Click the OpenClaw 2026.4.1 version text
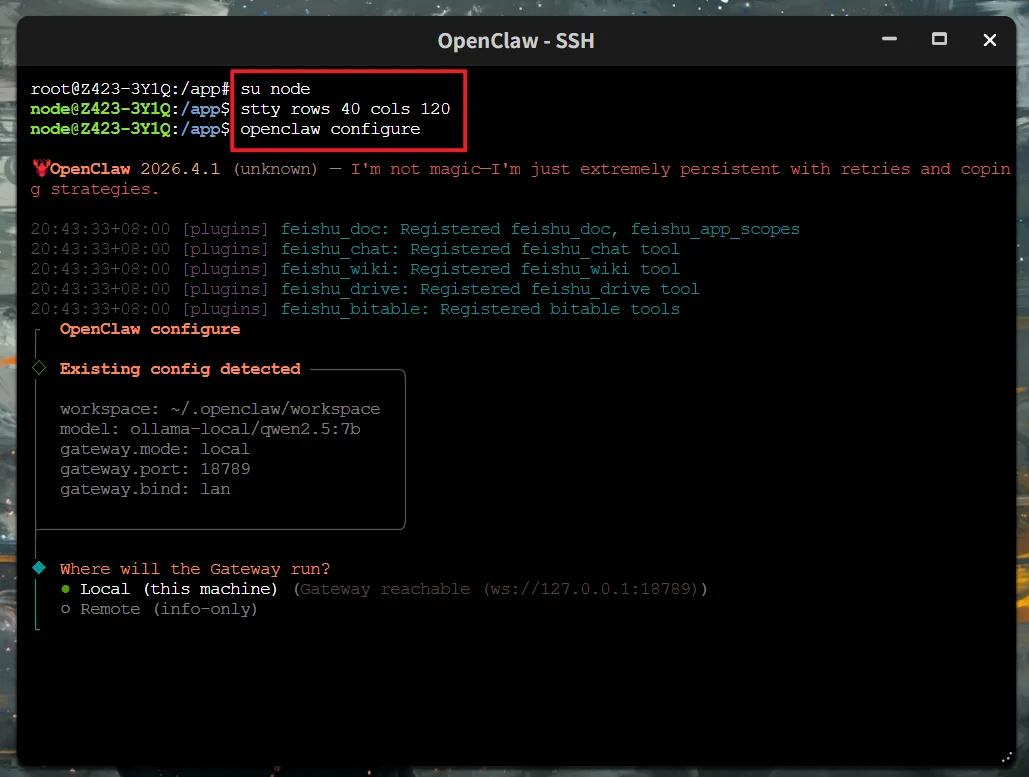This screenshot has height=777, width=1029. pos(135,169)
